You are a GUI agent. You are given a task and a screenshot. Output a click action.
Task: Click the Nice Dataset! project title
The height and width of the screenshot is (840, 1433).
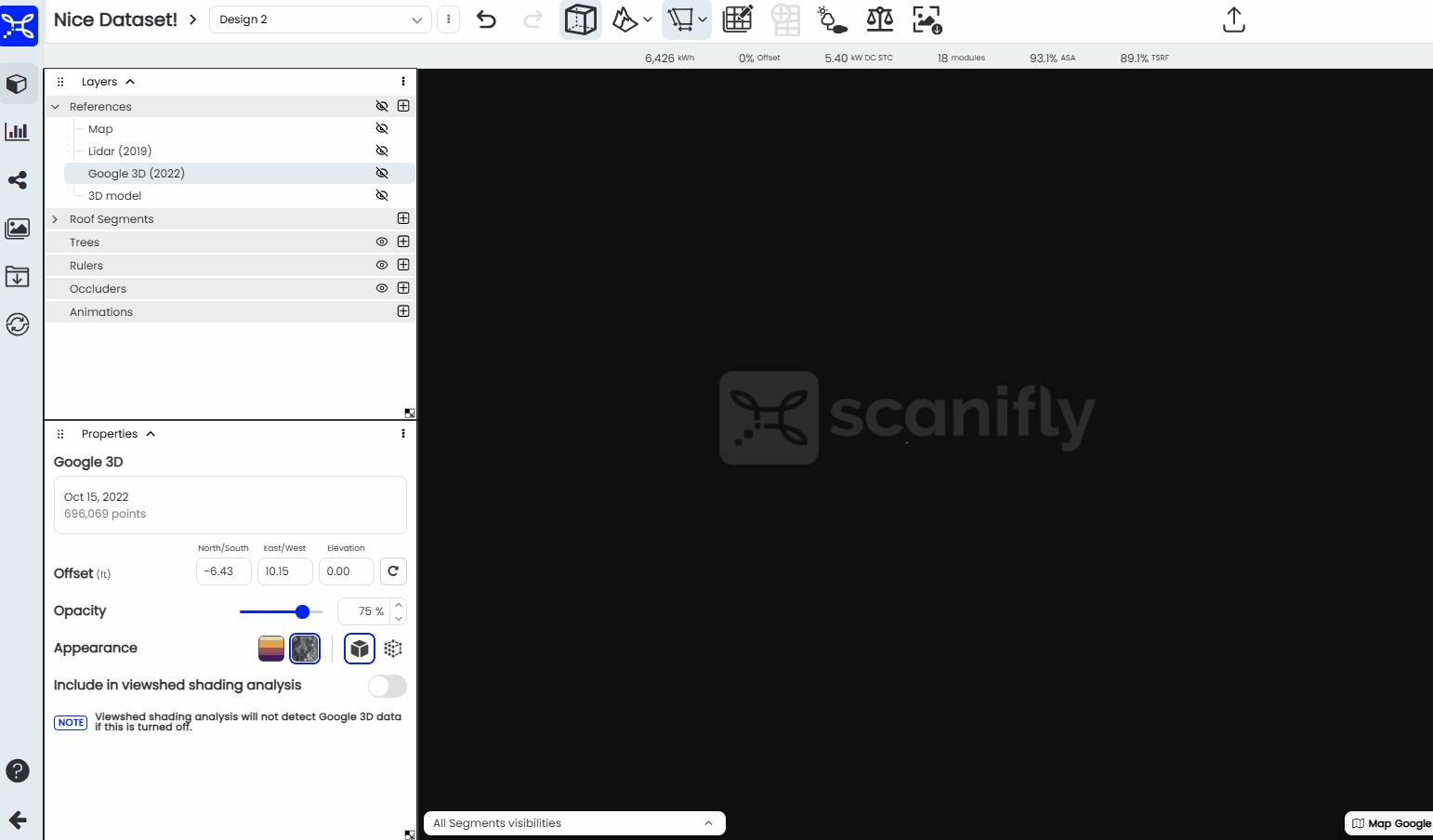coord(115,20)
